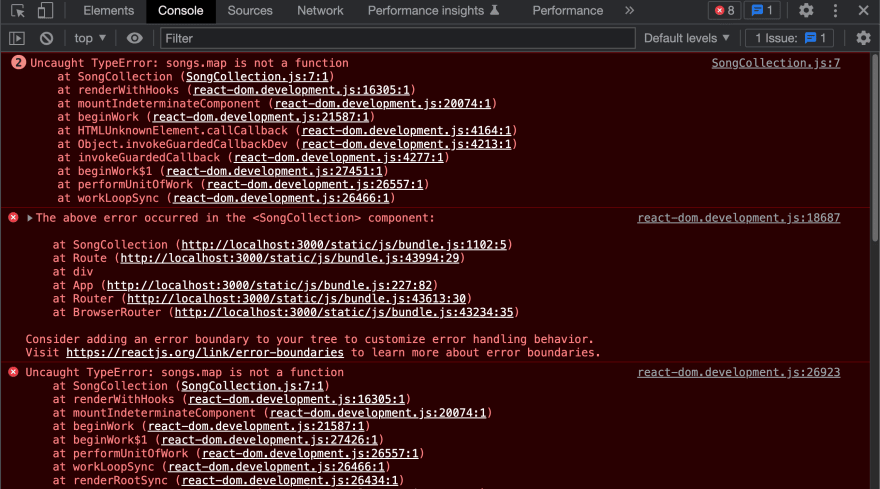Image resolution: width=880 pixels, height=489 pixels.
Task: Open bundle.js:43994:29 Route link
Action: tap(290, 258)
